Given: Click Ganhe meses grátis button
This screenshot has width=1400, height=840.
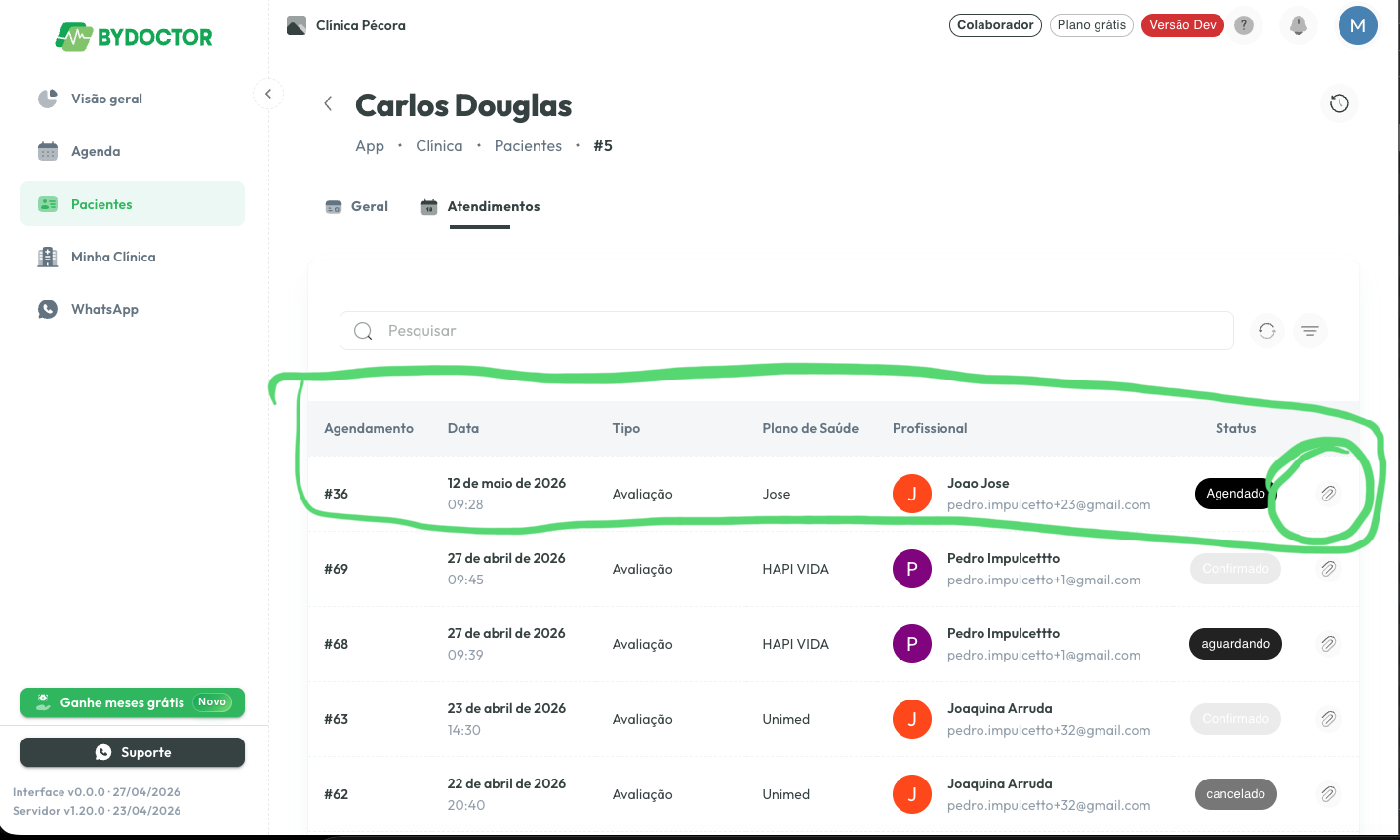Looking at the screenshot, I should click(133, 702).
